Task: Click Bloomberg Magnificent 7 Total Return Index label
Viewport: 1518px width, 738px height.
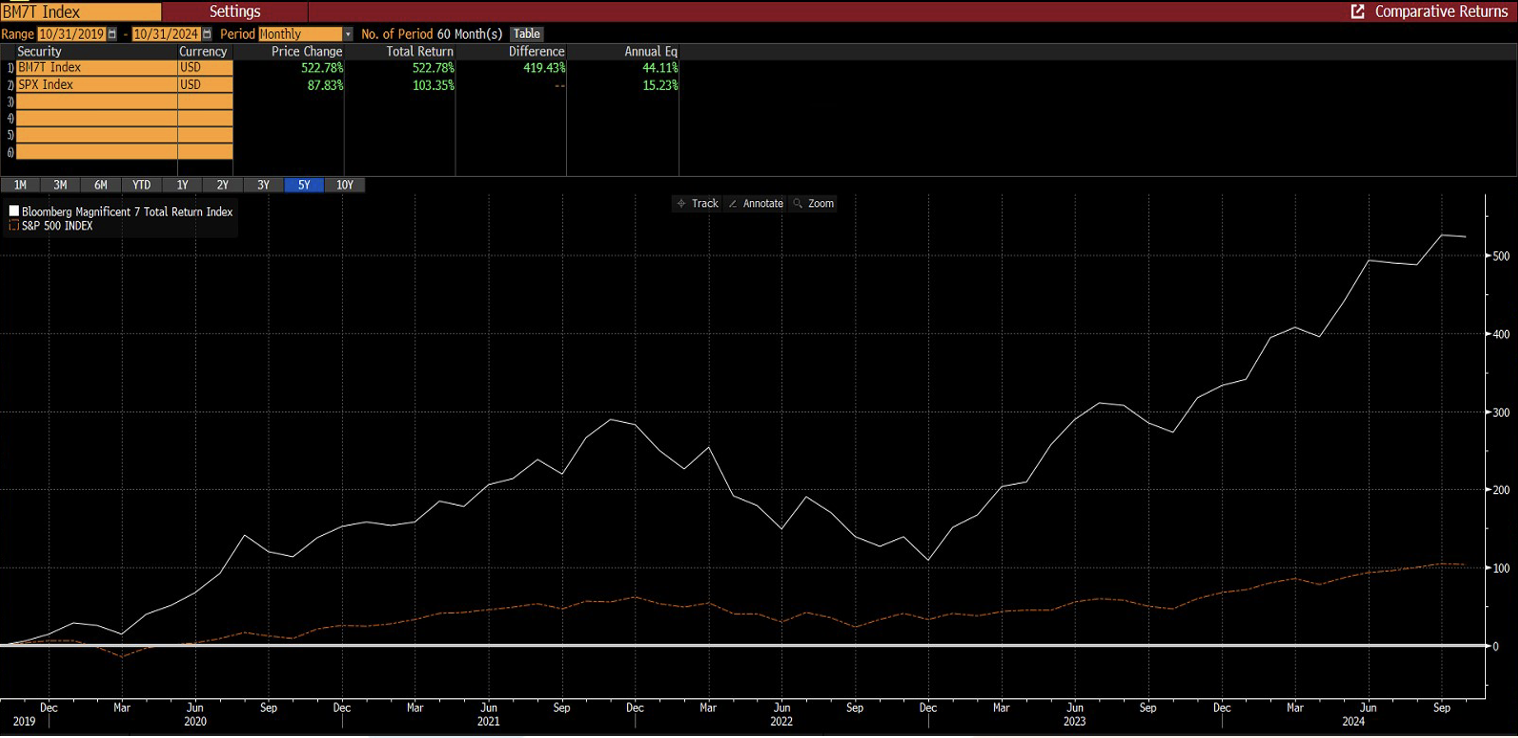Action: (x=127, y=212)
